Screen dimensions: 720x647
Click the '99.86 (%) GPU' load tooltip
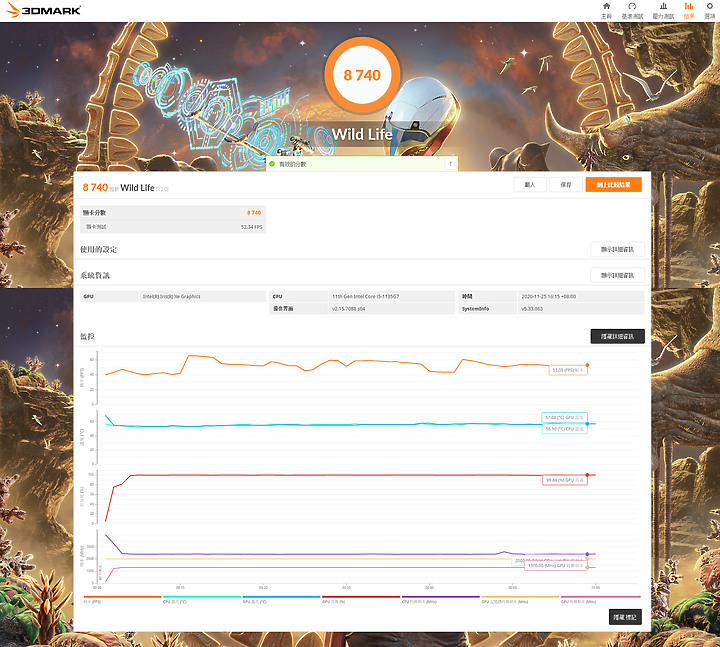565,480
